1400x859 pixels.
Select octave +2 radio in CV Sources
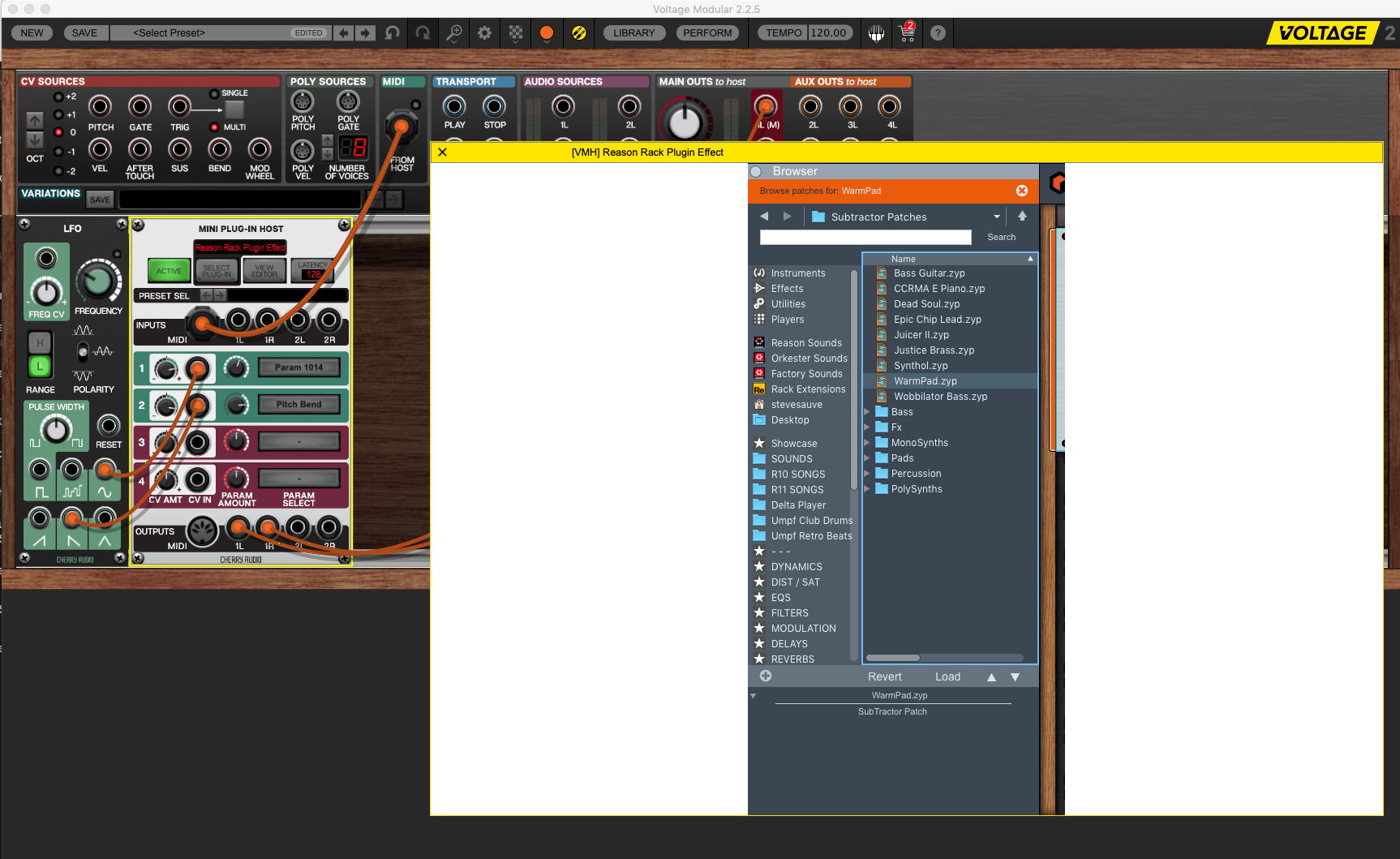(x=58, y=97)
